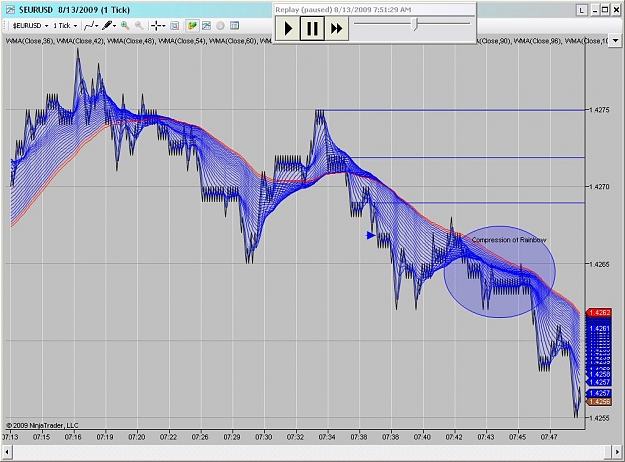The height and width of the screenshot is (462, 625).
Task: Click the left horizontal scrollbar arrow
Action: click(7, 452)
